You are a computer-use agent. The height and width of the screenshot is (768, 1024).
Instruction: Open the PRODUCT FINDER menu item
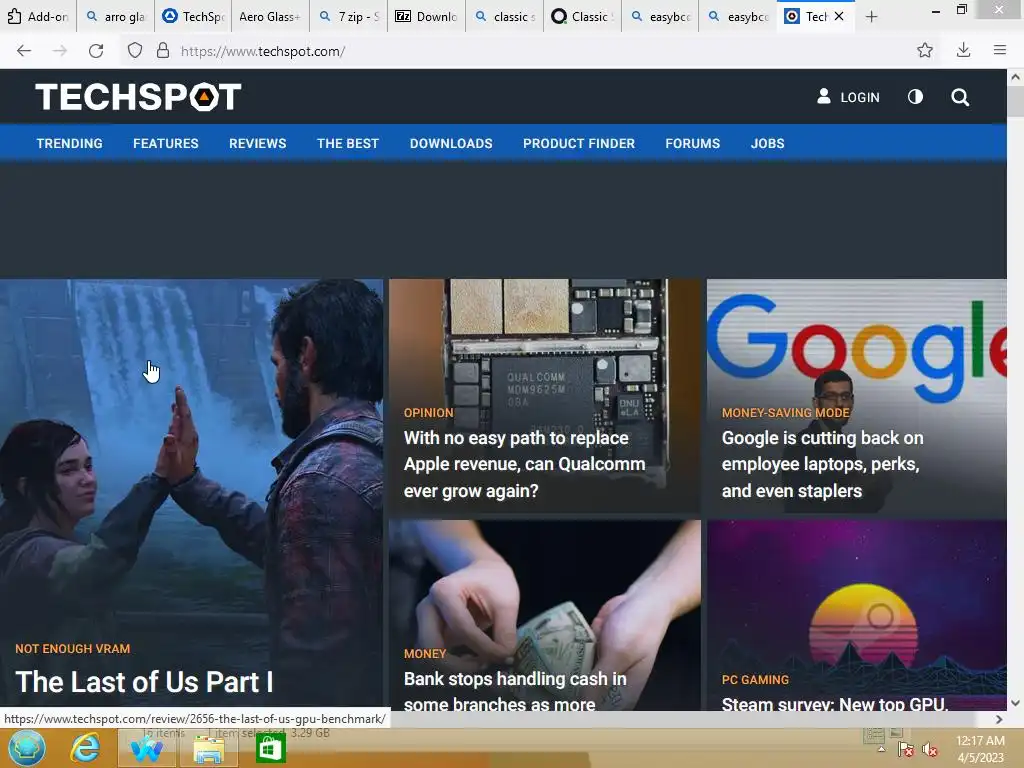[579, 143]
